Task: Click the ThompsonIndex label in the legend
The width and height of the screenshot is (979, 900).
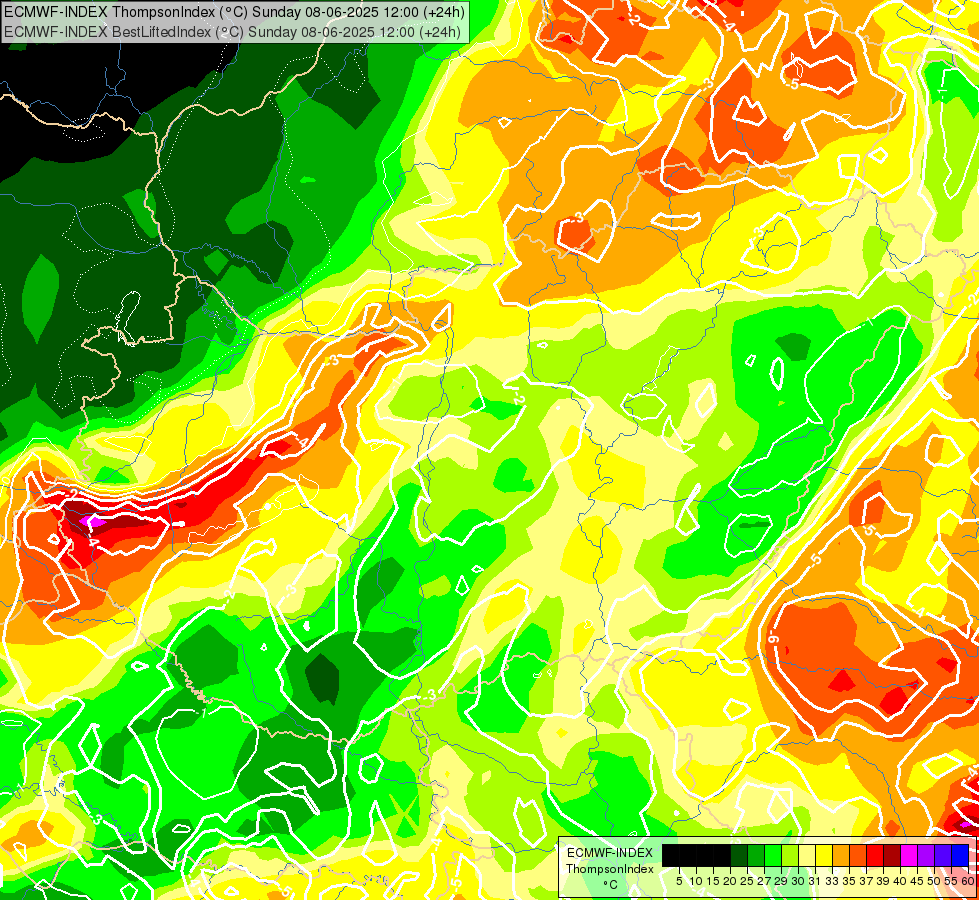Action: tap(610, 869)
